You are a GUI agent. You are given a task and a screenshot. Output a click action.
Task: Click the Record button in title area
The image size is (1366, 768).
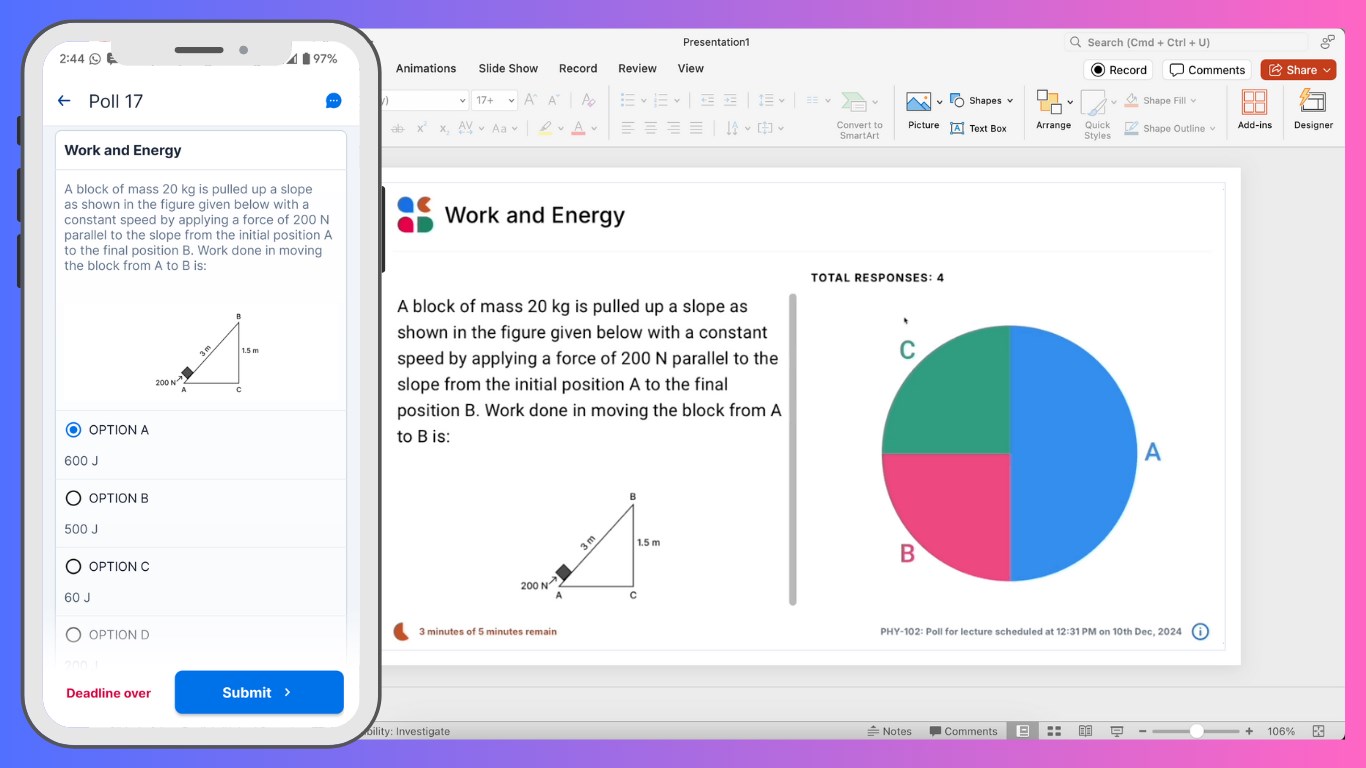coord(1118,70)
